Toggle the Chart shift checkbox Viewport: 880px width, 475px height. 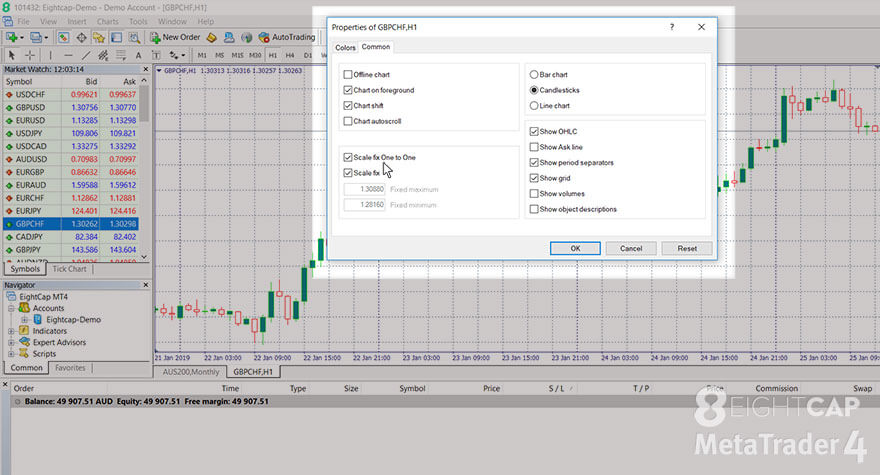tap(348, 106)
